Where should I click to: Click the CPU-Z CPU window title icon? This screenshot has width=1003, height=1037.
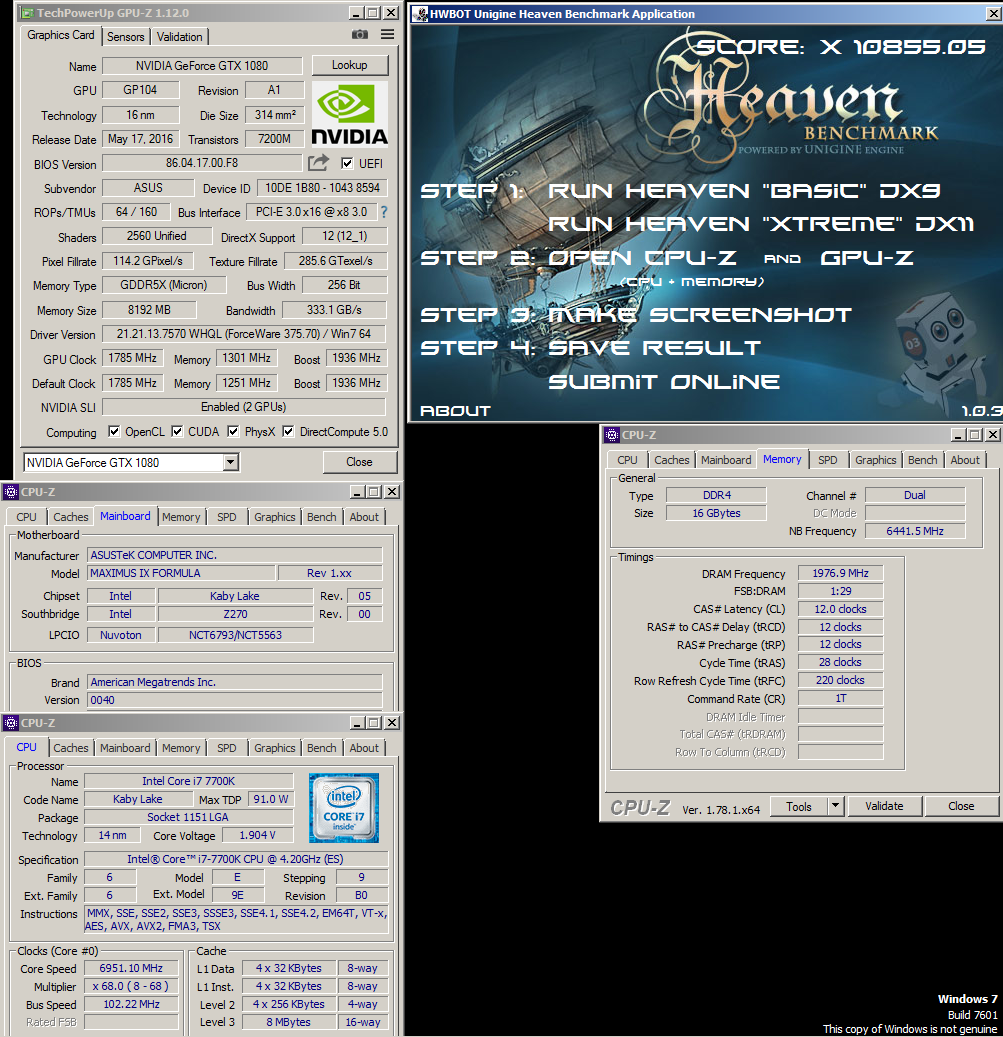[x=11, y=723]
